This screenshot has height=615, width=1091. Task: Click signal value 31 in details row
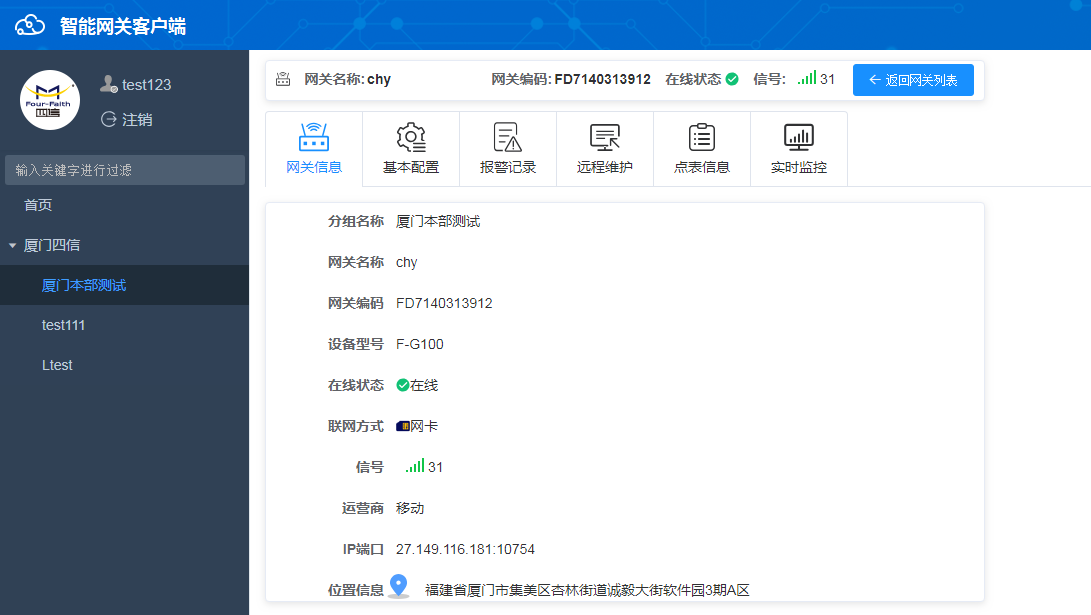point(436,467)
